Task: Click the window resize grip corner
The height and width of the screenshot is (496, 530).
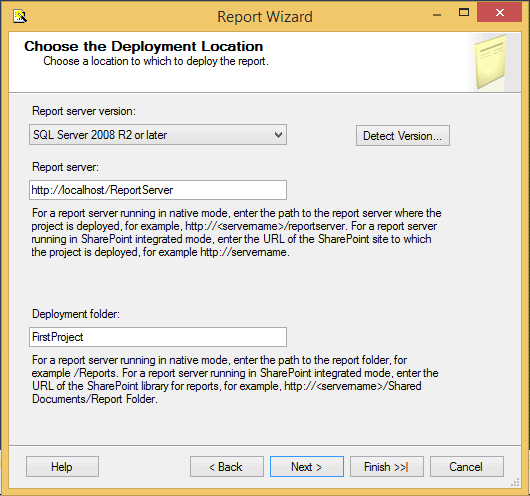Action: coord(515,482)
